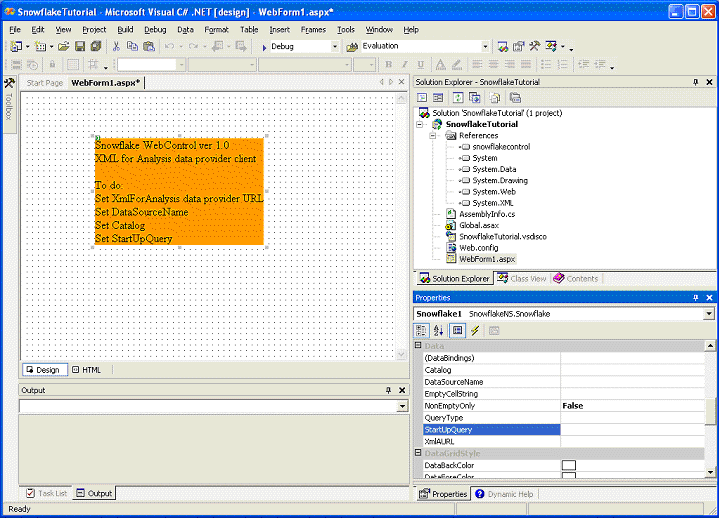Select the StartUpQuery property row

click(564, 430)
